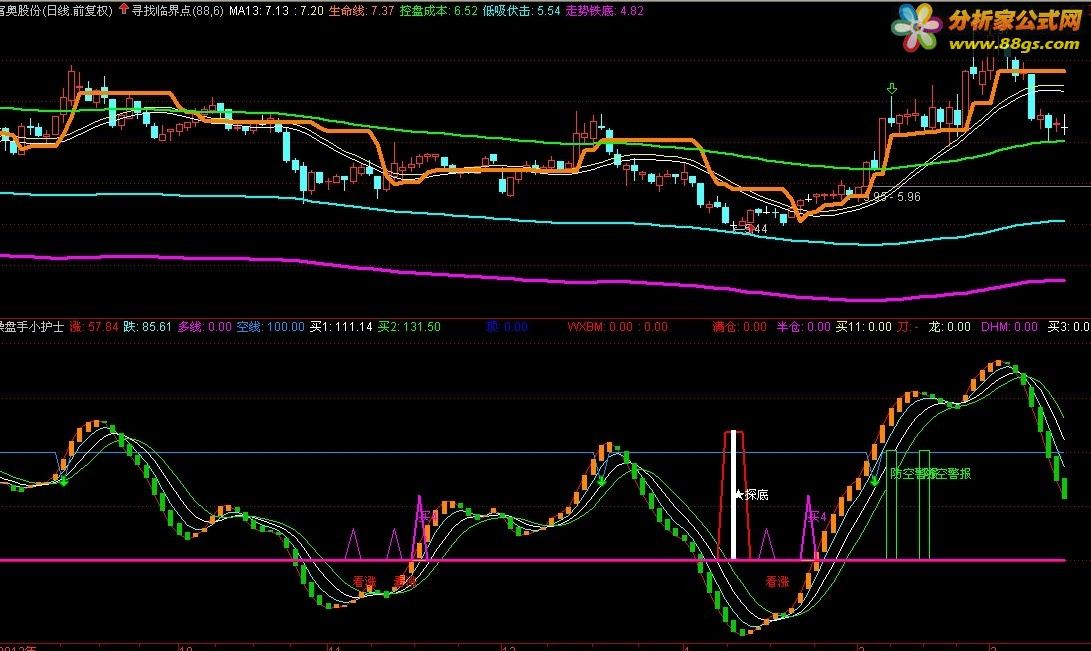Click the 买4 signal near the right trough
This screenshot has height=651, width=1091.
[817, 517]
